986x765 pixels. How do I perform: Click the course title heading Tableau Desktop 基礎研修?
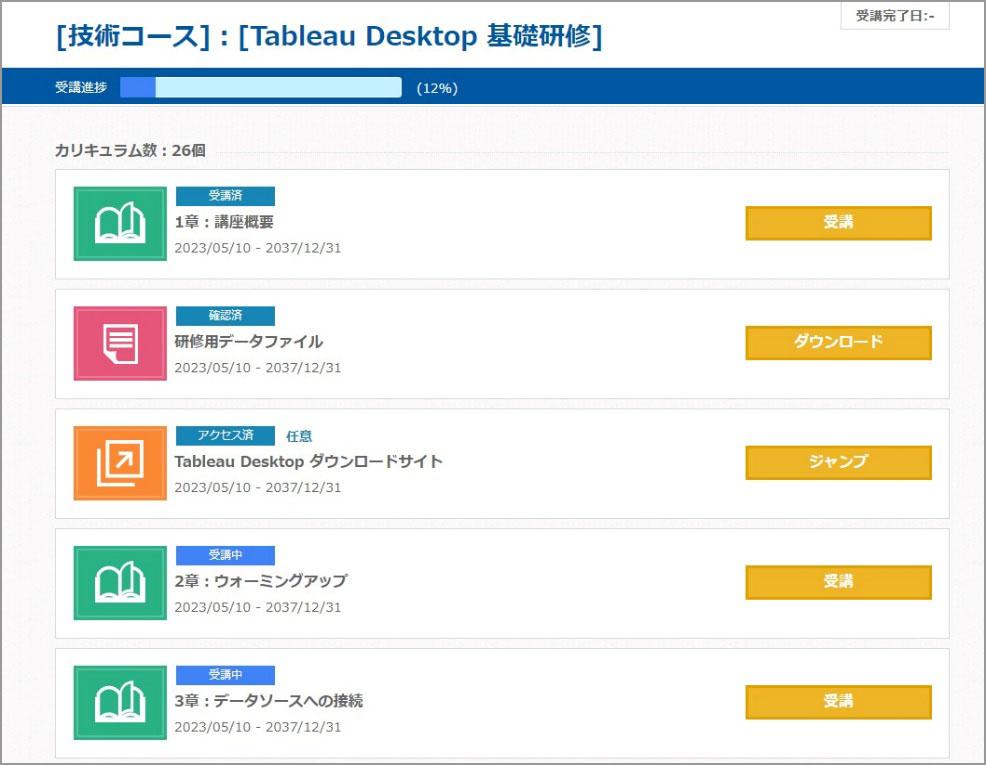[330, 38]
